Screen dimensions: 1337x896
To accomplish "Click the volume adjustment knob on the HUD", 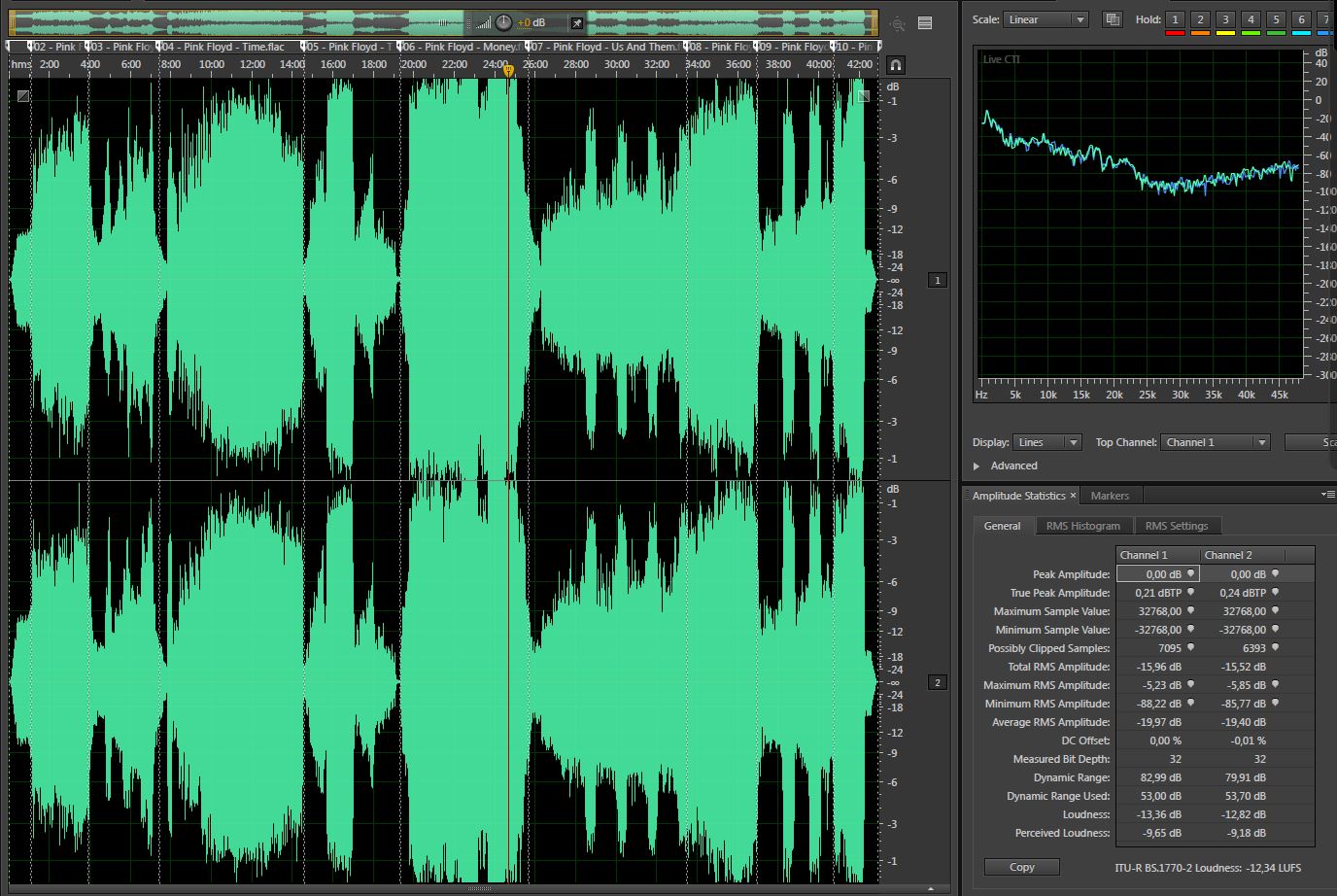I will tap(503, 22).
